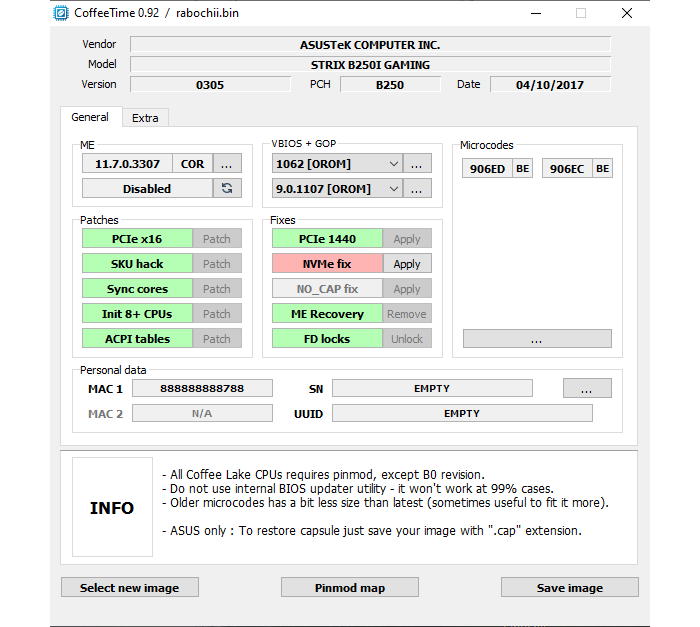Click the MAC 2 field showing N/A
This screenshot has height=627, width=700.
pos(202,413)
